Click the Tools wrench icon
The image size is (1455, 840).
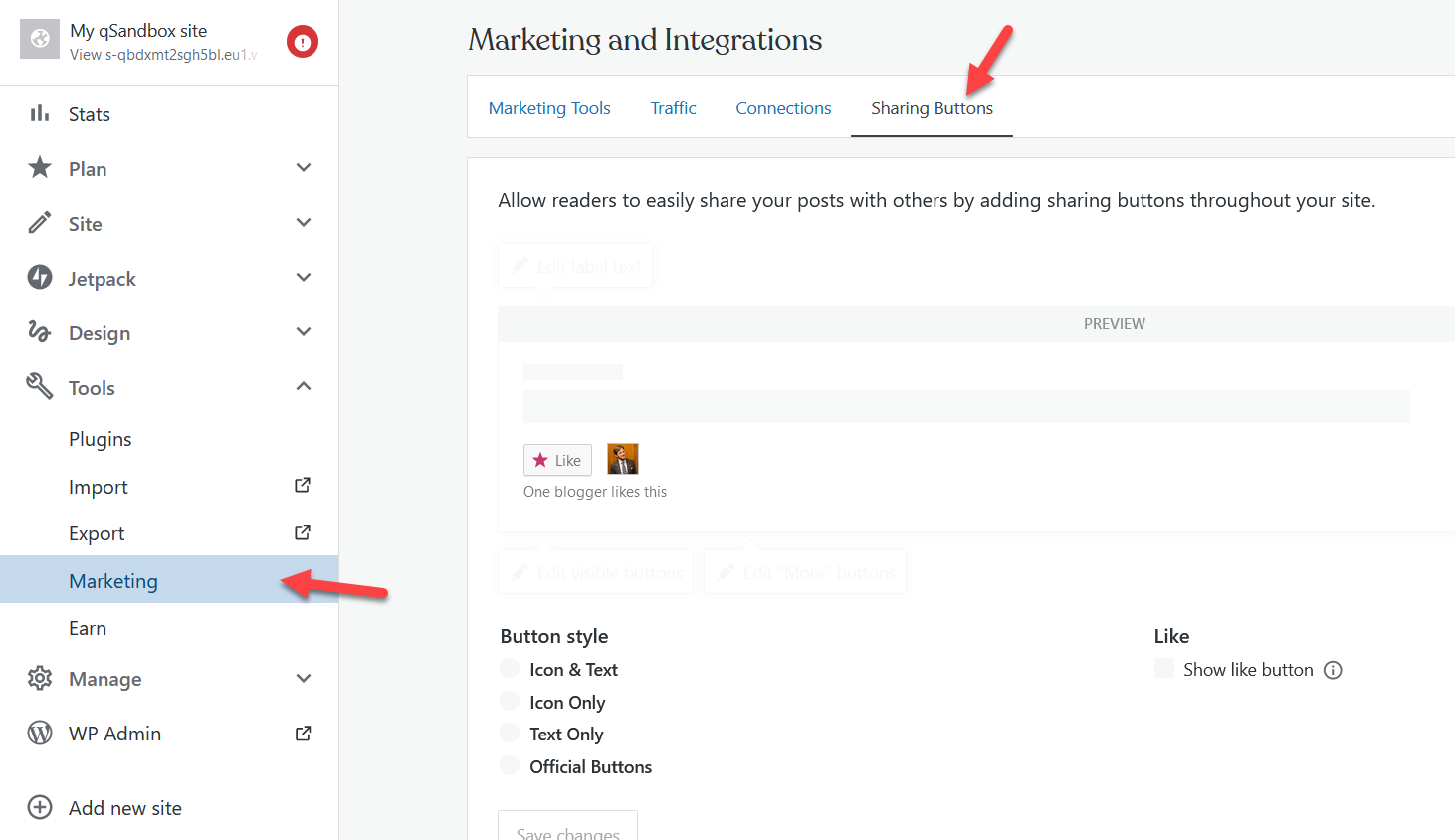tap(40, 387)
